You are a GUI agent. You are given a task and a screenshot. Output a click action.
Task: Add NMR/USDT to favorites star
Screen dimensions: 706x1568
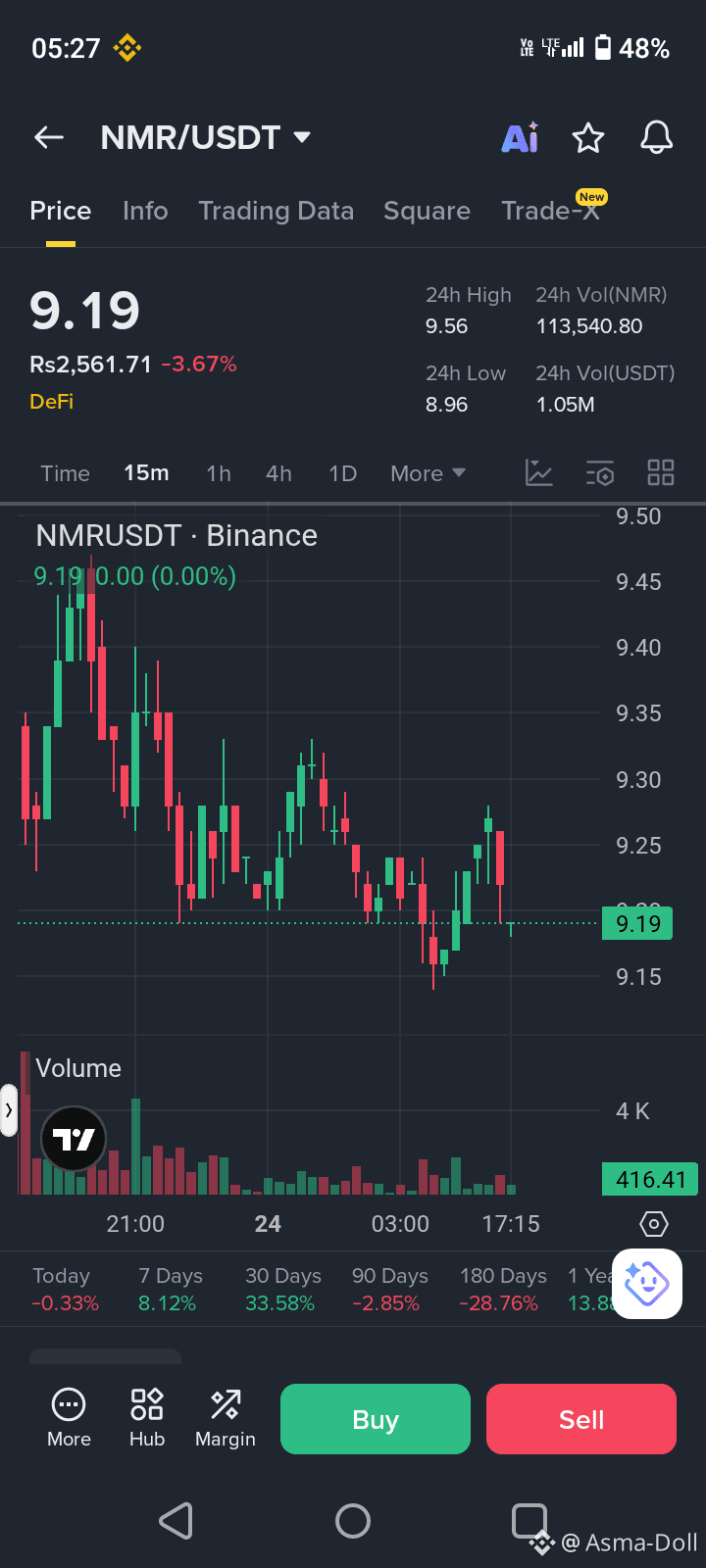click(x=588, y=138)
